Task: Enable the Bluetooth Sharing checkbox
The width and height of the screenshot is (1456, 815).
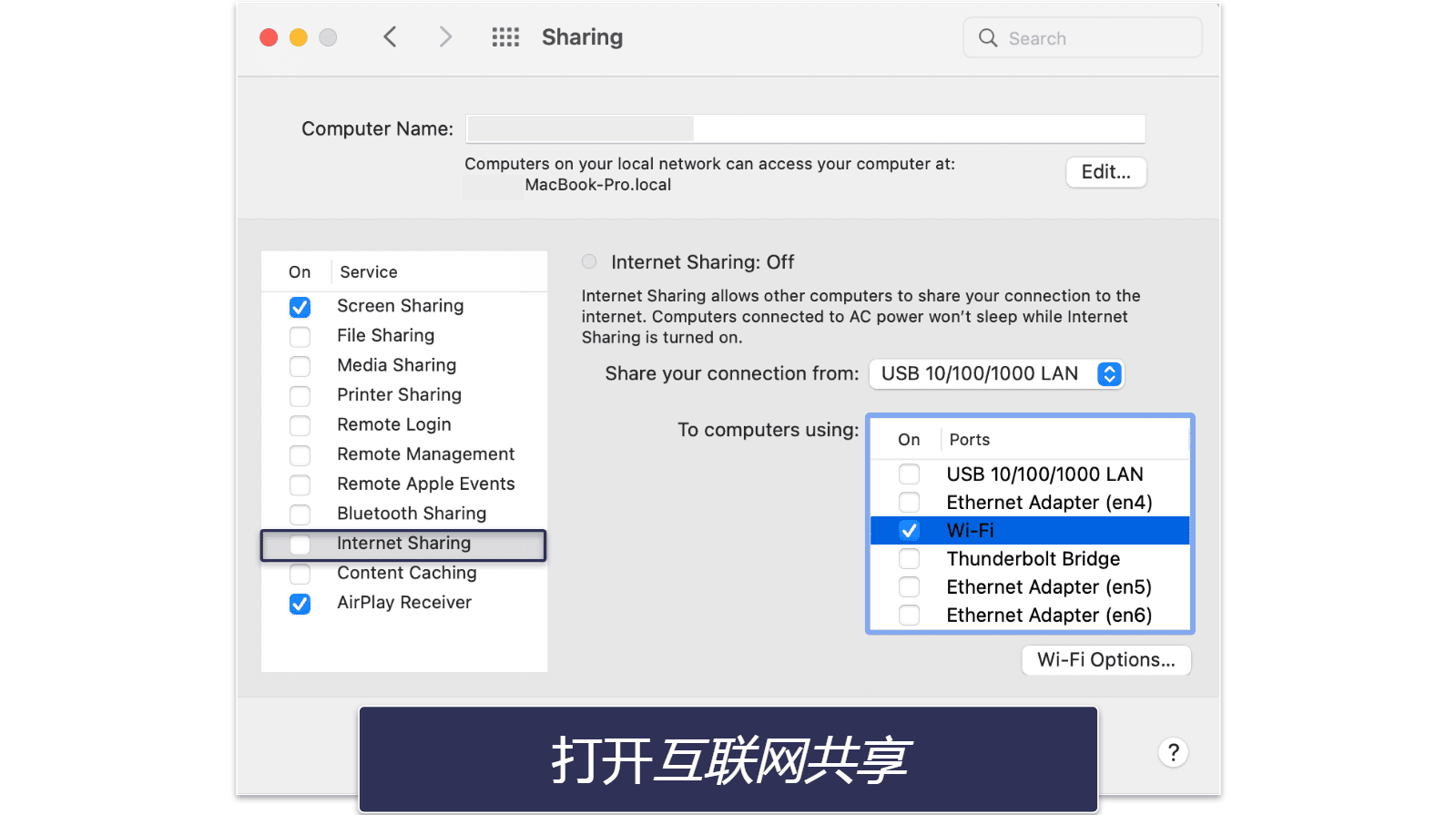Action: click(300, 514)
